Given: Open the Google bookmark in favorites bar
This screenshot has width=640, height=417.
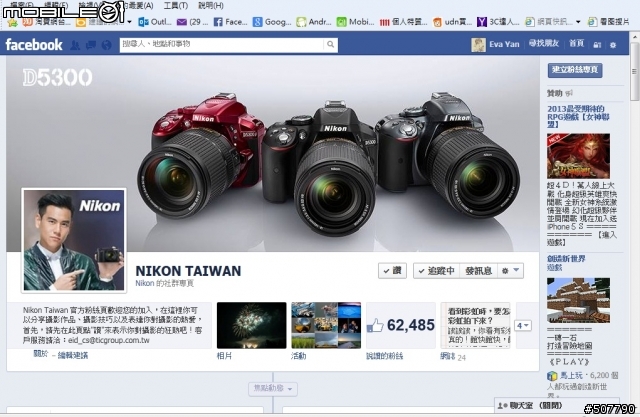Looking at the screenshot, I should (x=272, y=22).
